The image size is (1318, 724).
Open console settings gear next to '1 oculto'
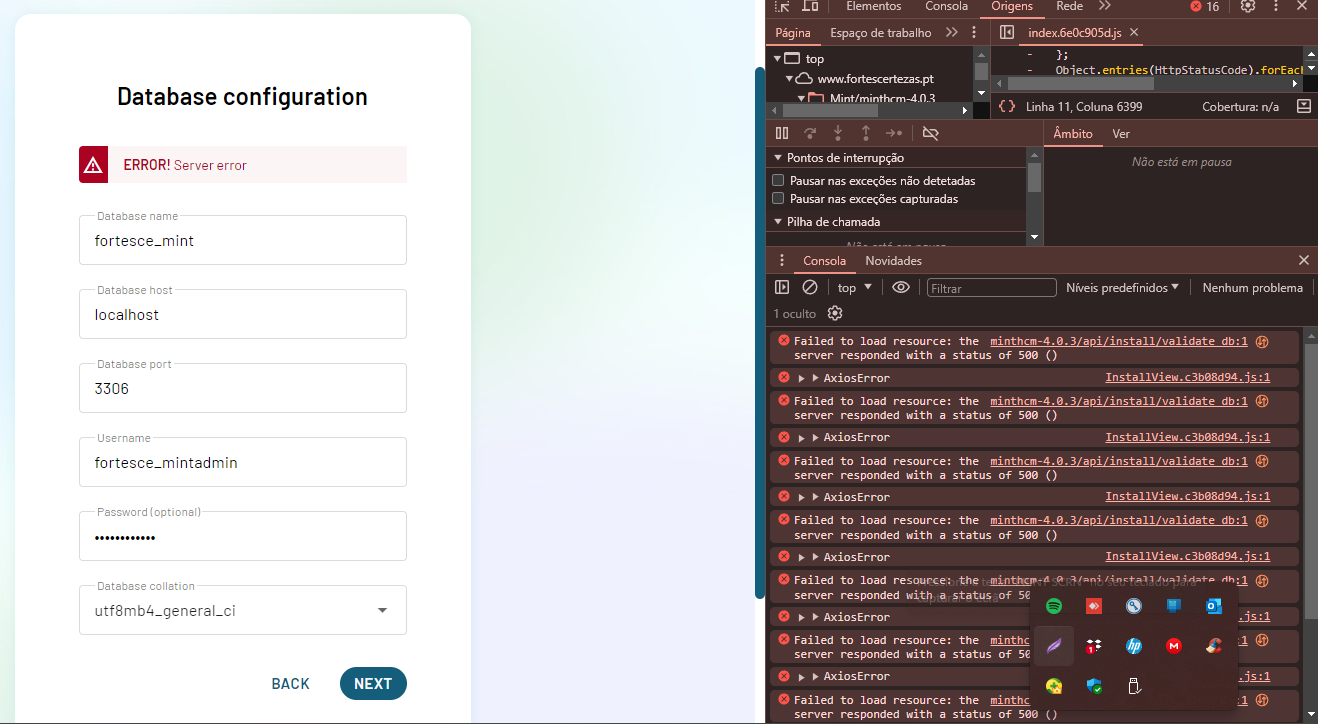coord(835,314)
